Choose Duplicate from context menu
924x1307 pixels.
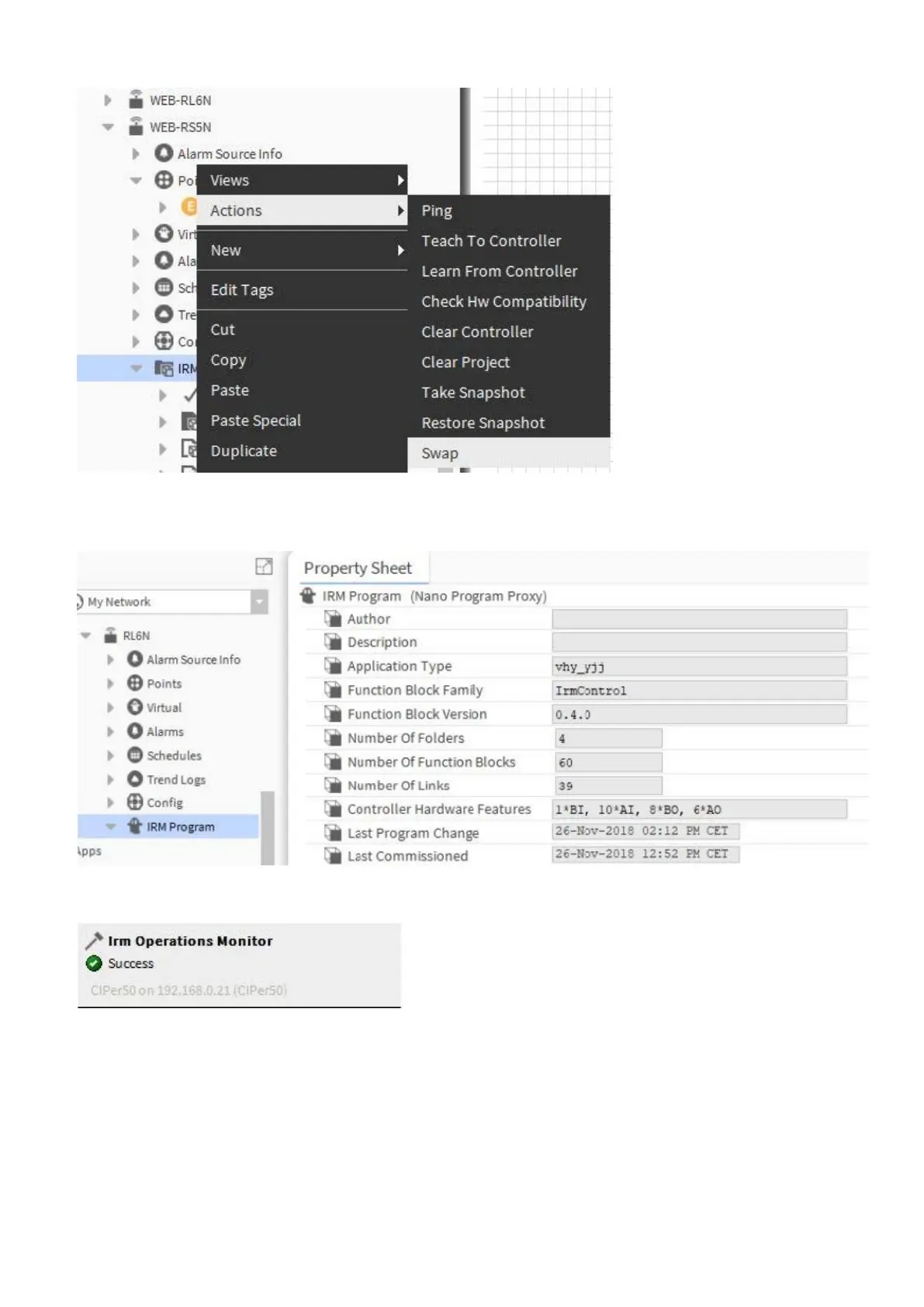click(302, 450)
